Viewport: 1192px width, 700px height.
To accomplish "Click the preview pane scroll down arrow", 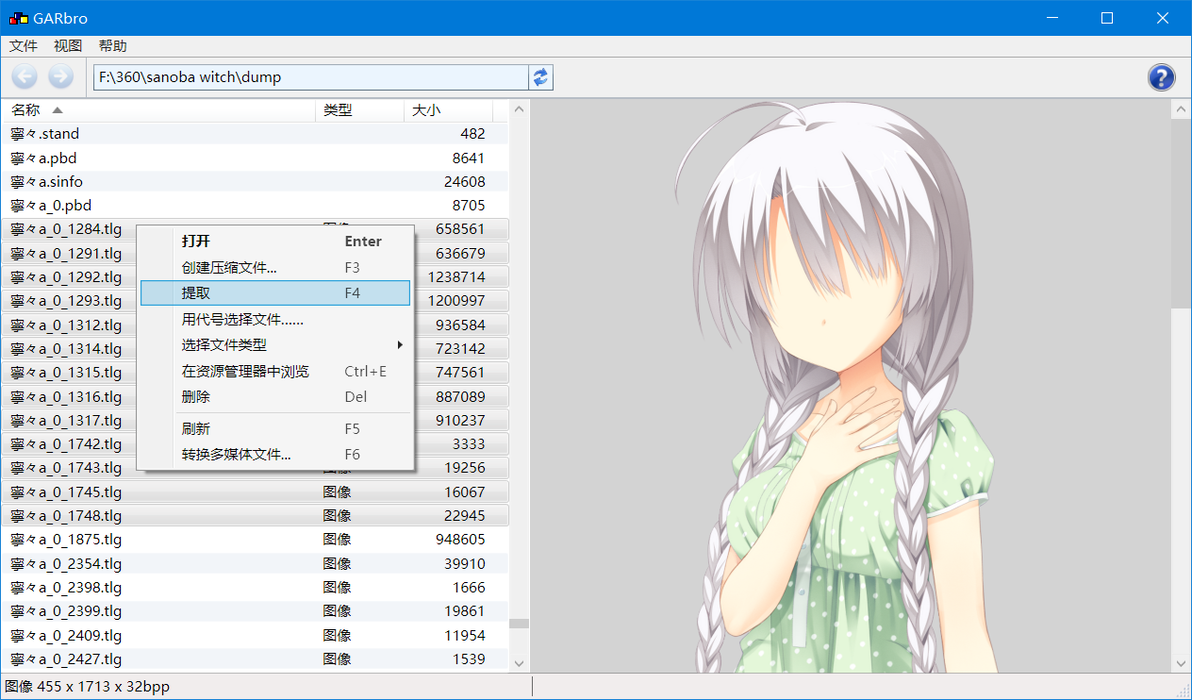I will tap(1181, 663).
